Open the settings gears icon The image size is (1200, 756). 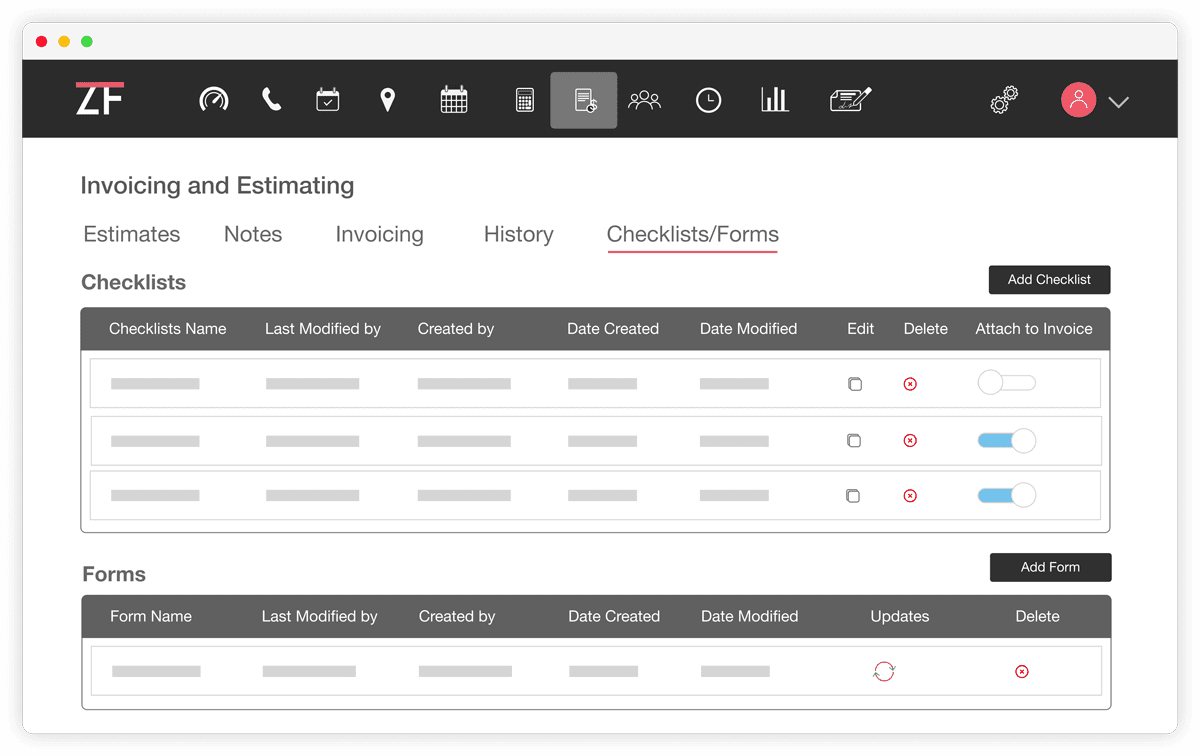pyautogui.click(x=1004, y=99)
